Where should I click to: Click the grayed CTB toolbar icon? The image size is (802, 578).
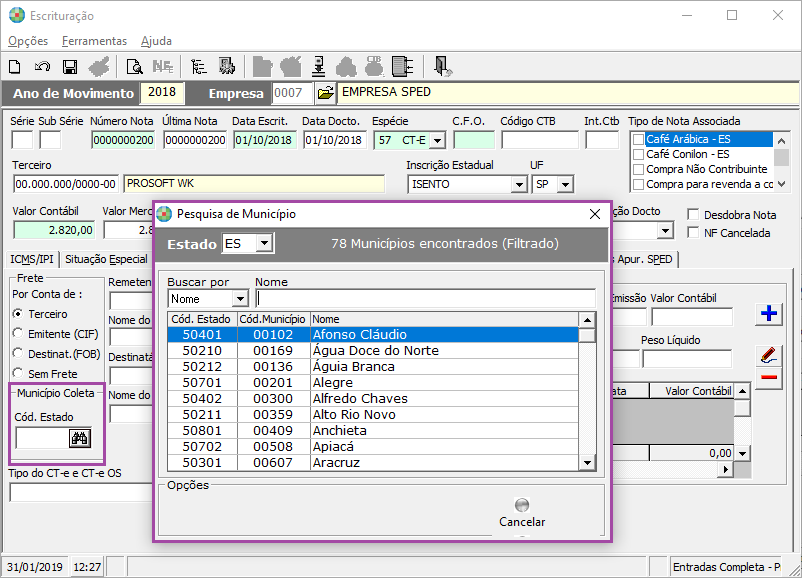(374, 66)
